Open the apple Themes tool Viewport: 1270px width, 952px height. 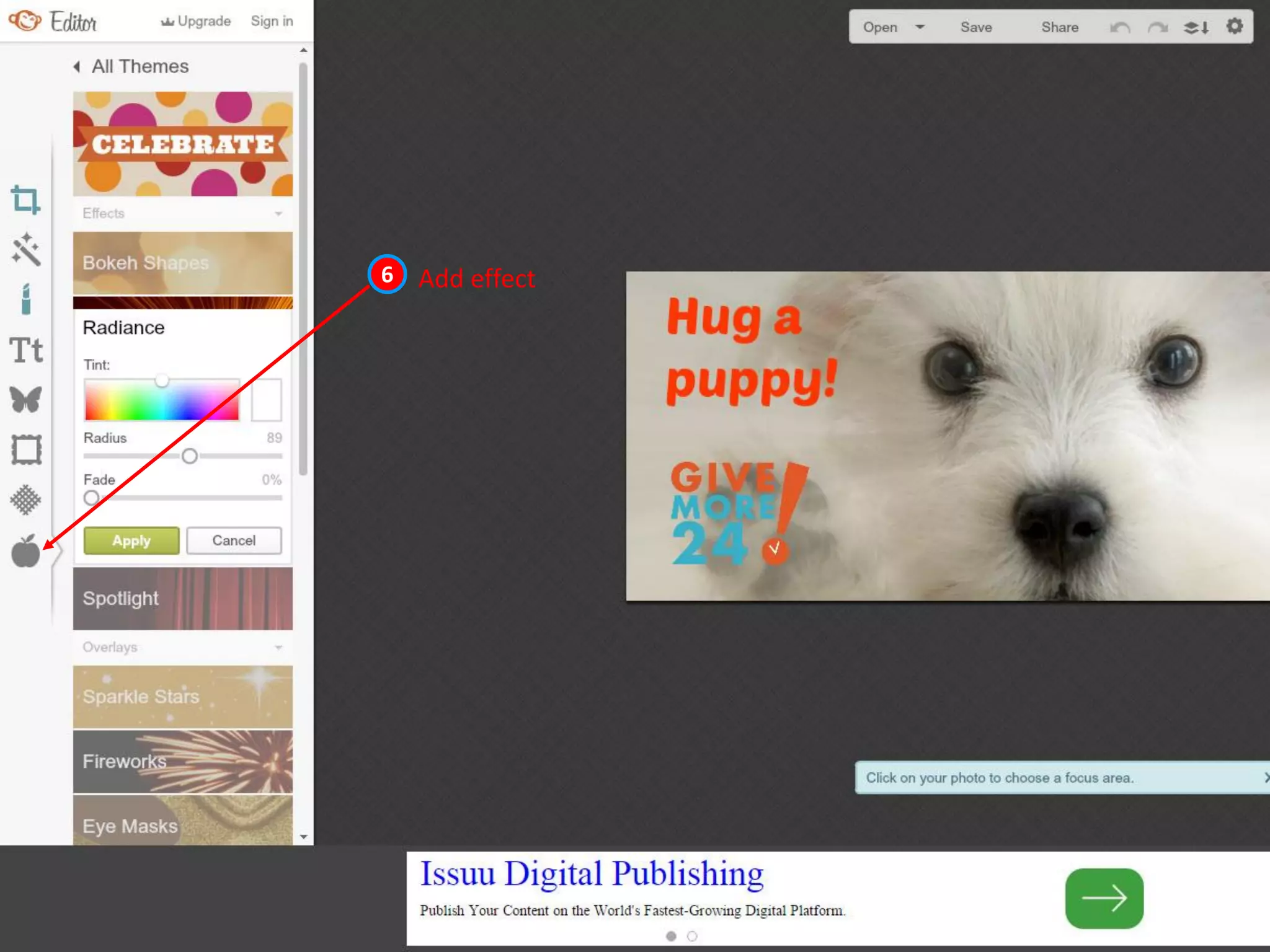point(25,551)
